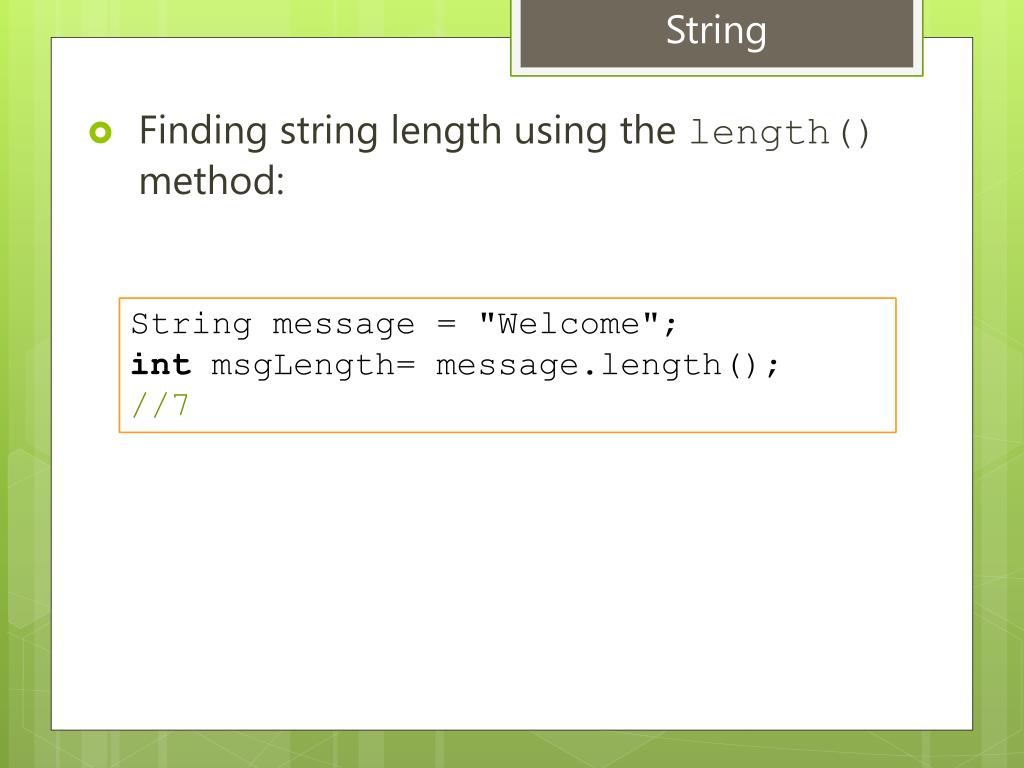Click the green bullet point circle
Viewport: 1024px width, 768px height.
pyautogui.click(x=101, y=133)
